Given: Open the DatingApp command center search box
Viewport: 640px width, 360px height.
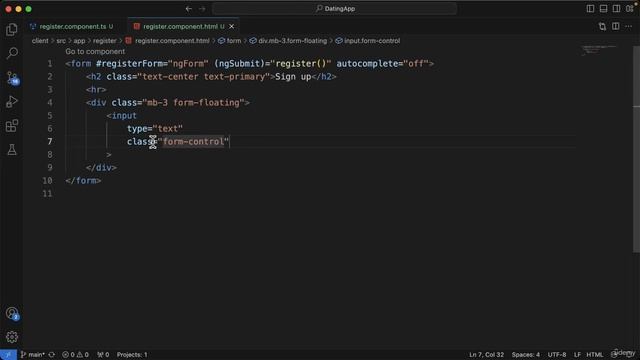Looking at the screenshot, I should point(335,9).
